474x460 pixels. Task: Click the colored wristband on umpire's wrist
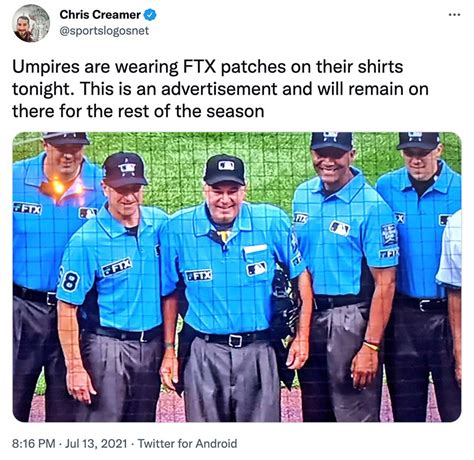(x=371, y=345)
